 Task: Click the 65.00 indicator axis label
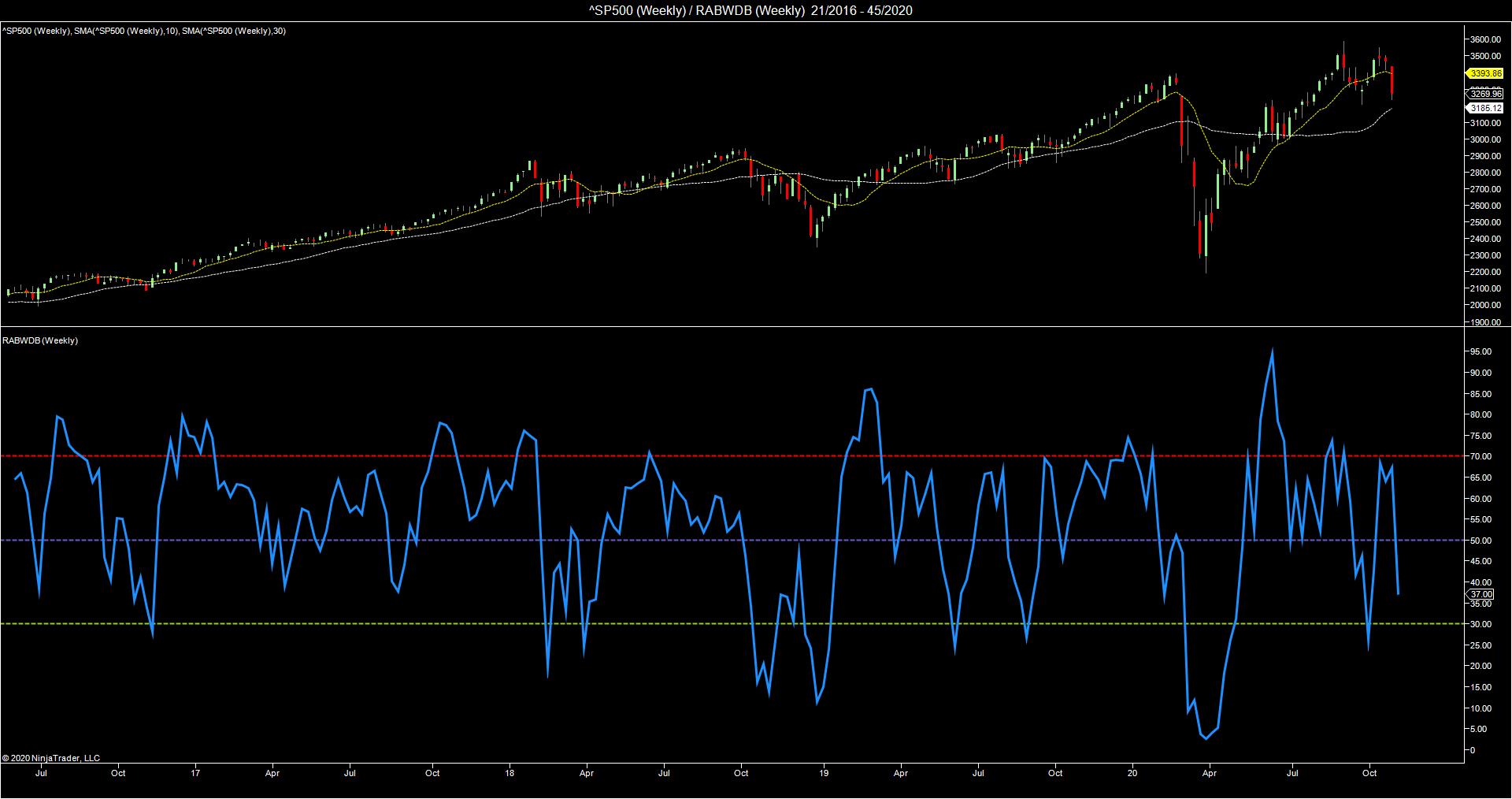pos(1480,478)
